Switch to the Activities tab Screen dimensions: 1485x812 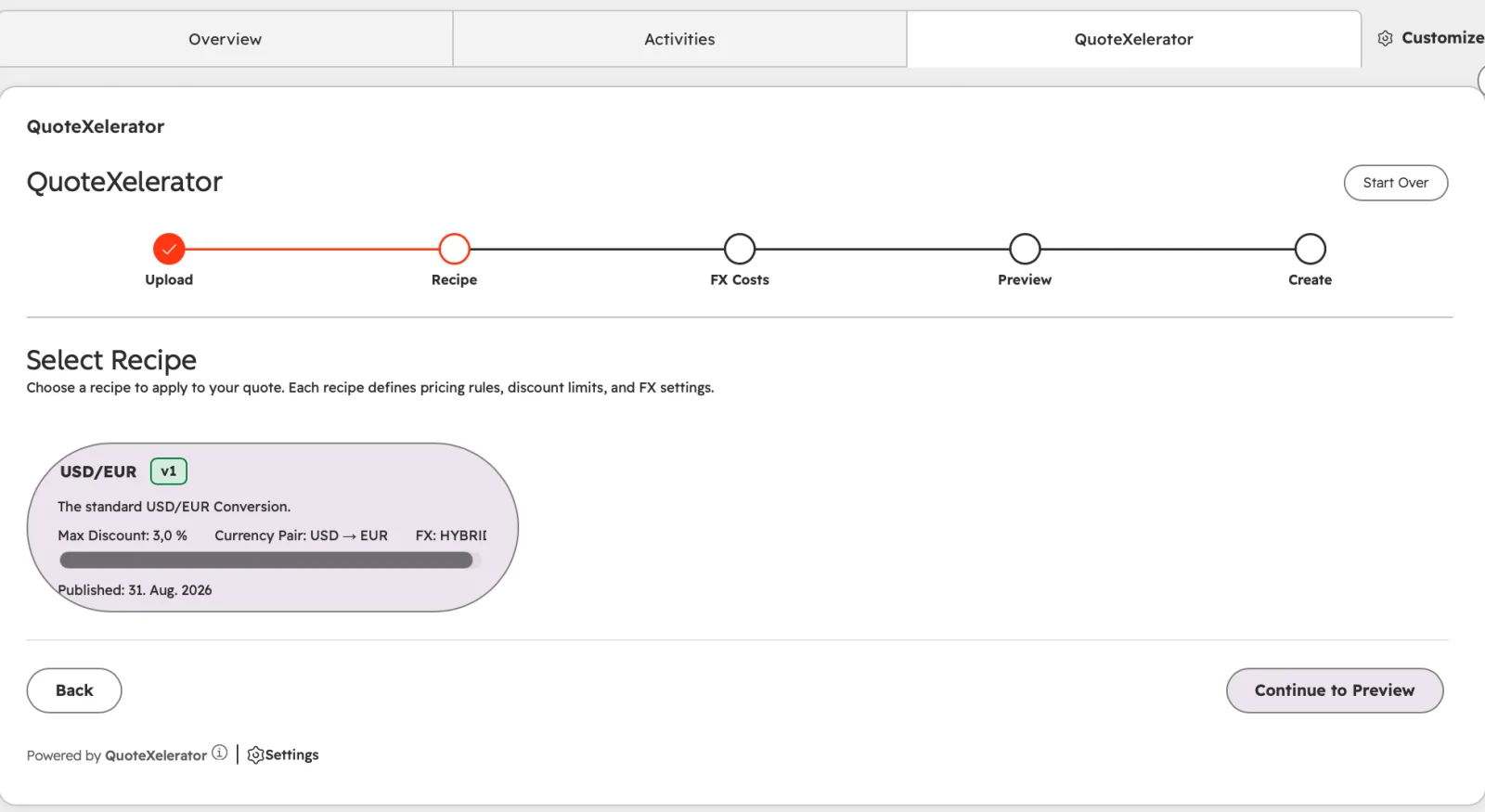click(x=679, y=39)
